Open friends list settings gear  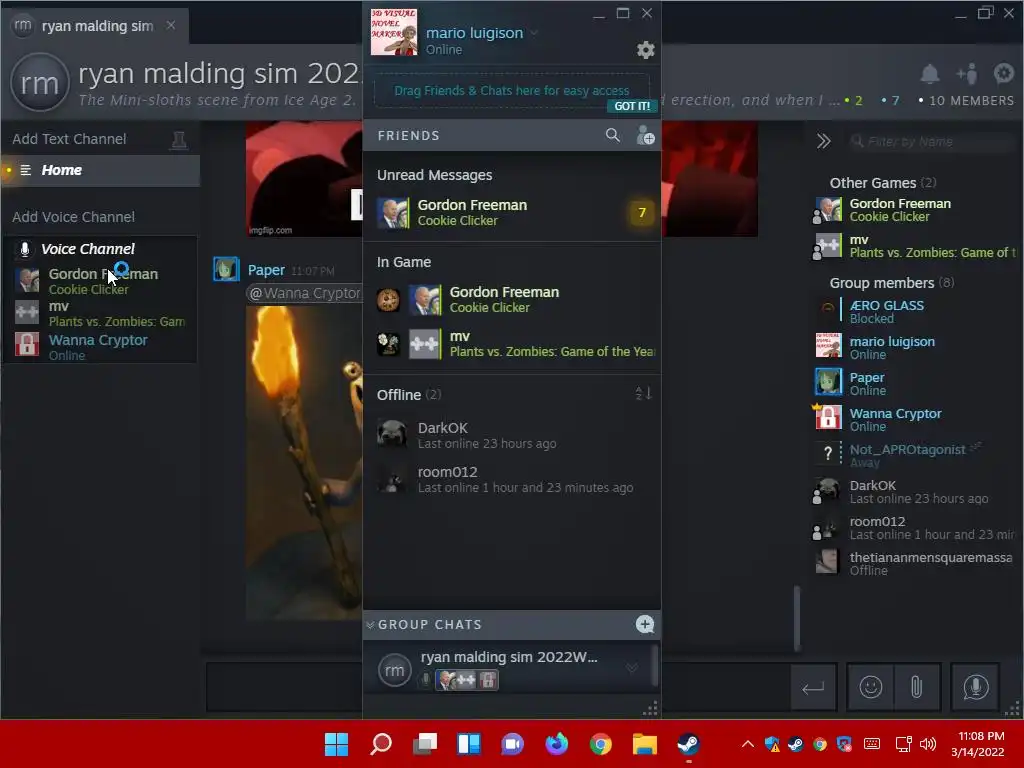[x=645, y=50]
